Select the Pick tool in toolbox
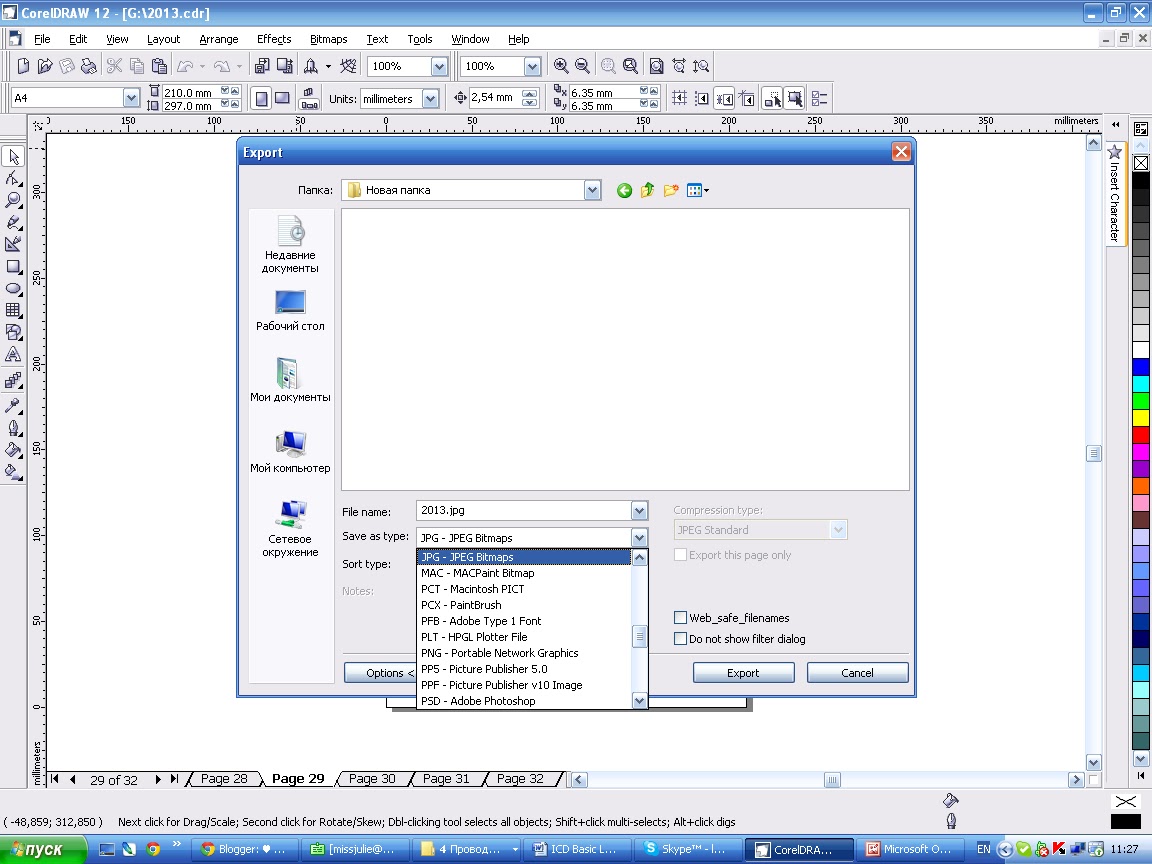This screenshot has height=864, width=1152. click(13, 156)
